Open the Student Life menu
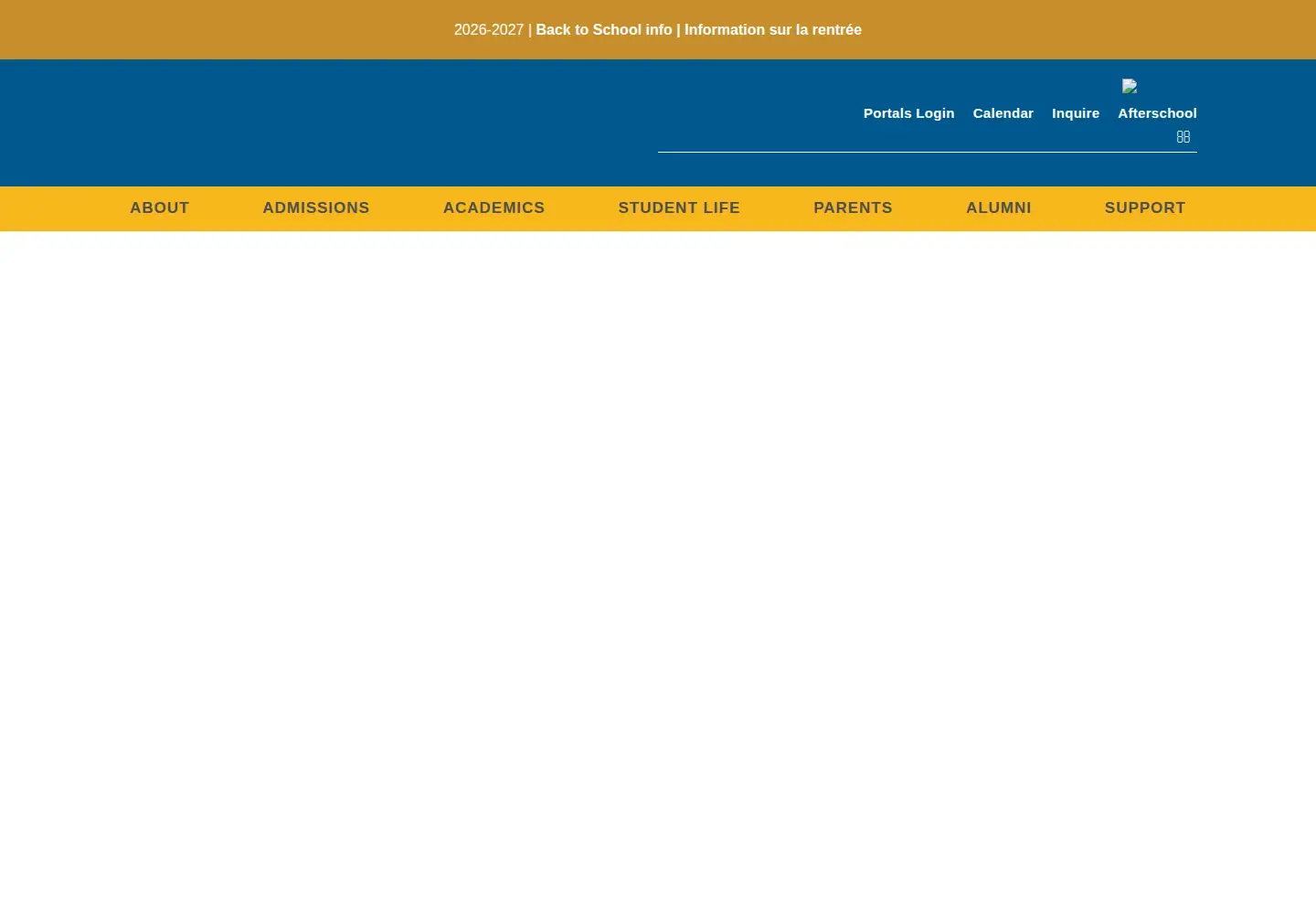 (x=679, y=208)
